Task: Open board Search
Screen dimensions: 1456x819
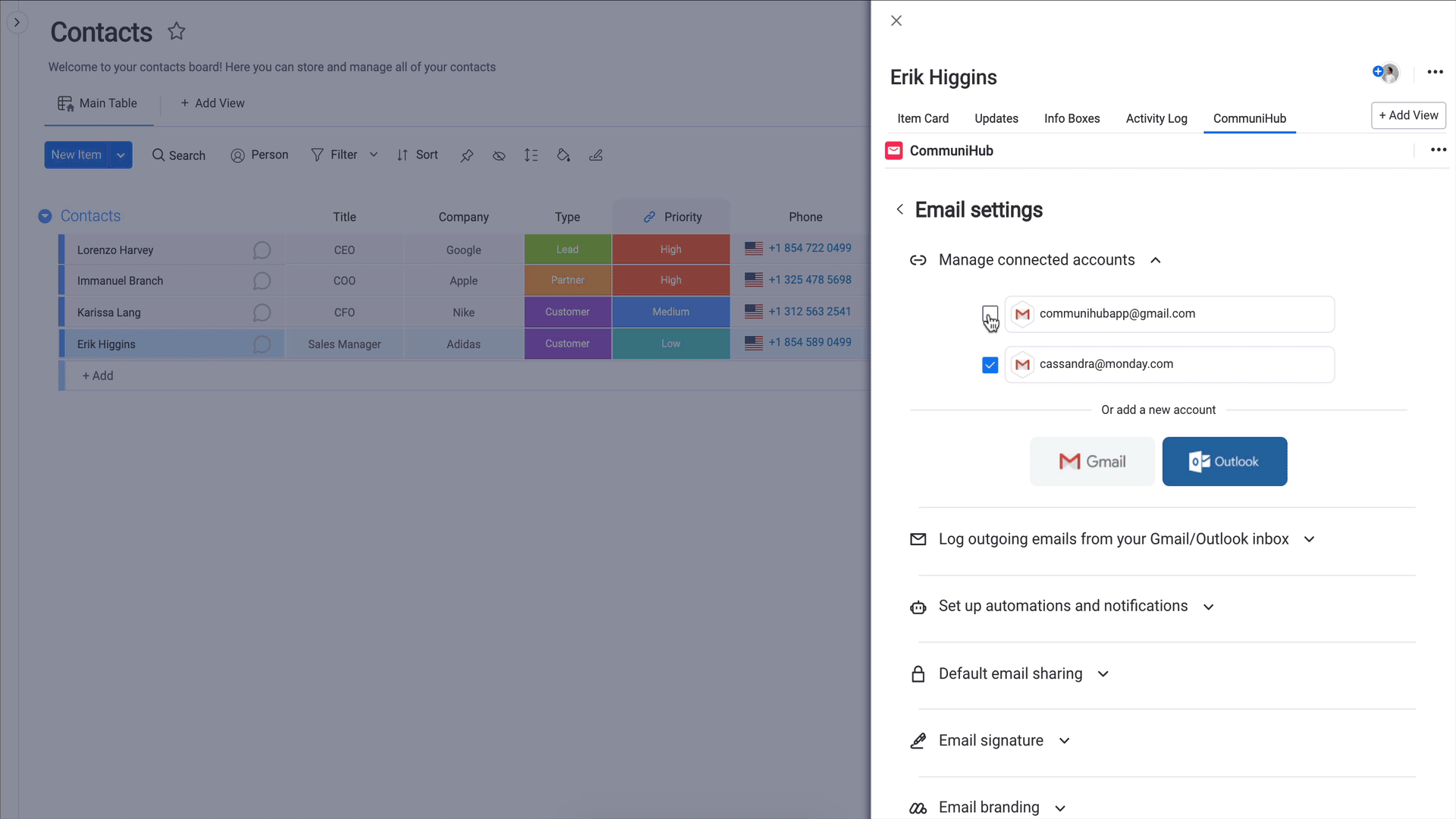Action: click(179, 155)
